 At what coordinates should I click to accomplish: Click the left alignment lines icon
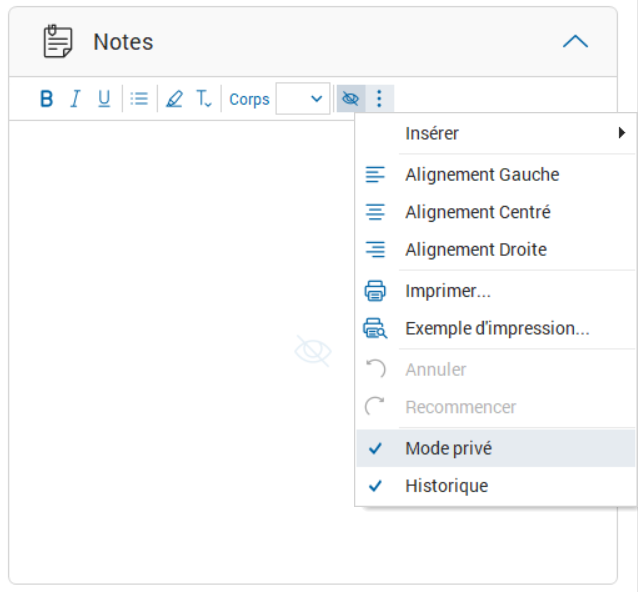point(375,175)
